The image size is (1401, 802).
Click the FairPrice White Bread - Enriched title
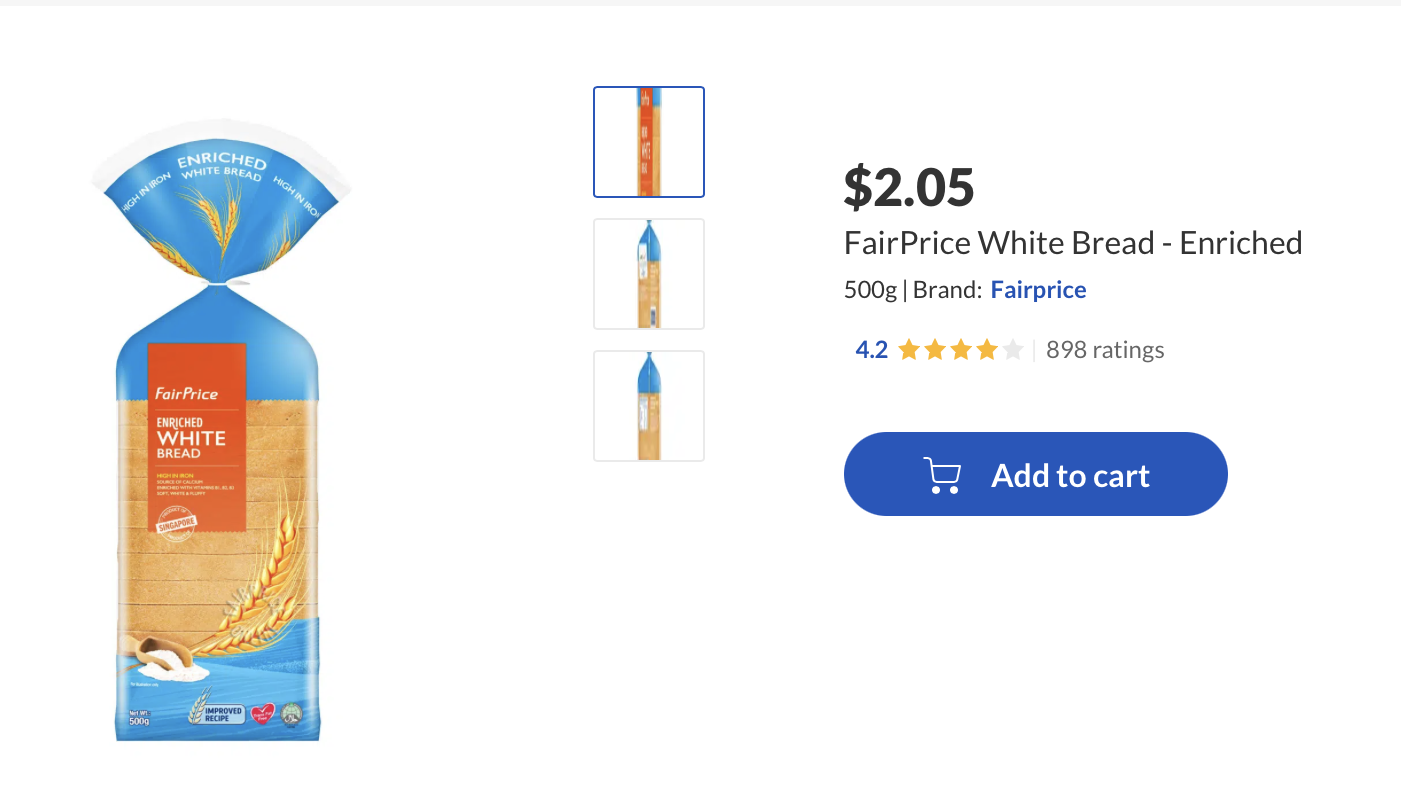point(1073,243)
